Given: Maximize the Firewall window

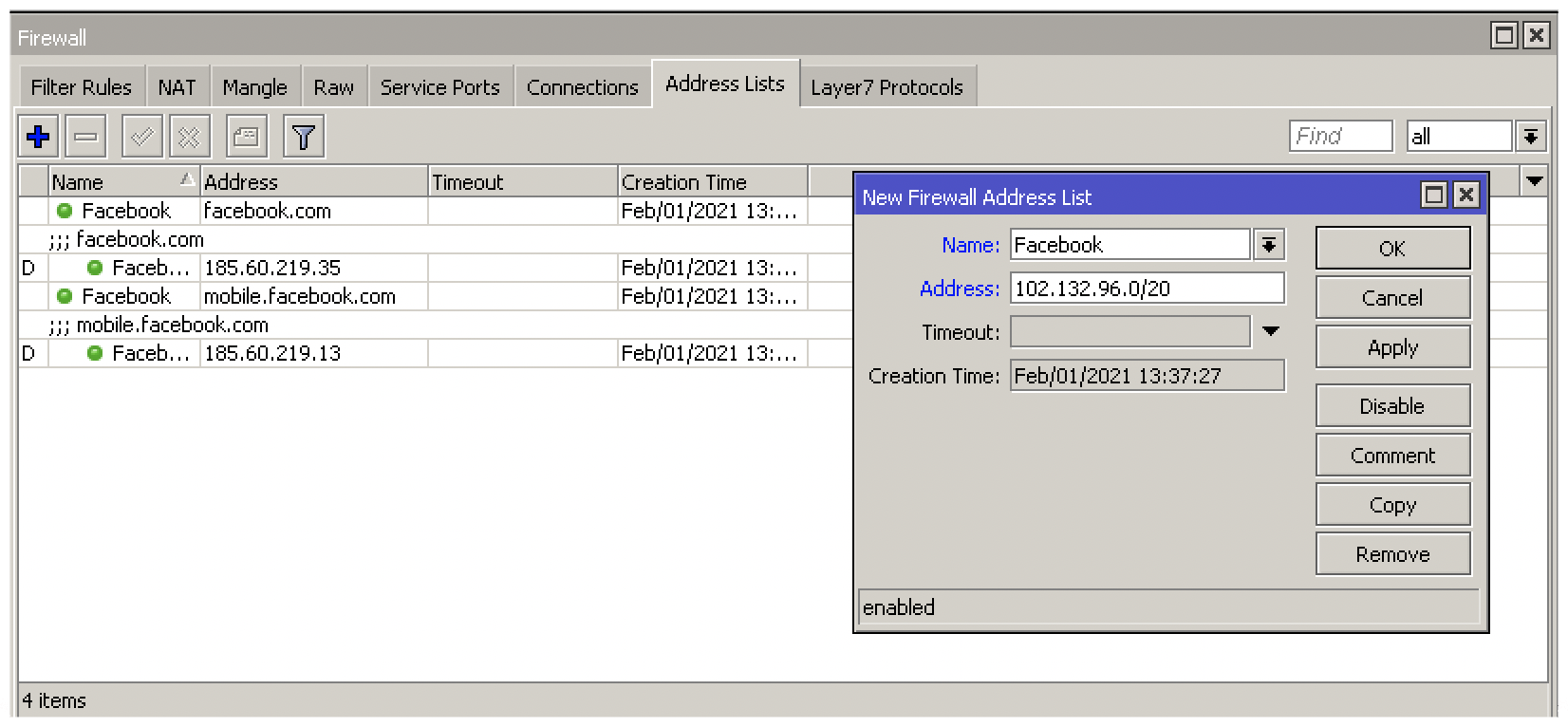Looking at the screenshot, I should (1504, 36).
